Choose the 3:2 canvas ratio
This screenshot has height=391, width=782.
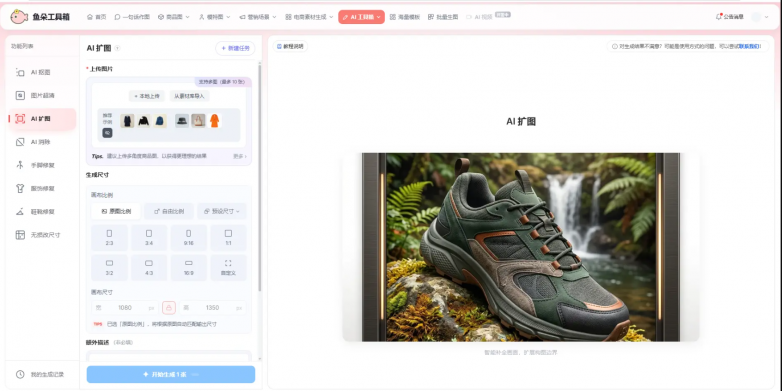coord(109,267)
